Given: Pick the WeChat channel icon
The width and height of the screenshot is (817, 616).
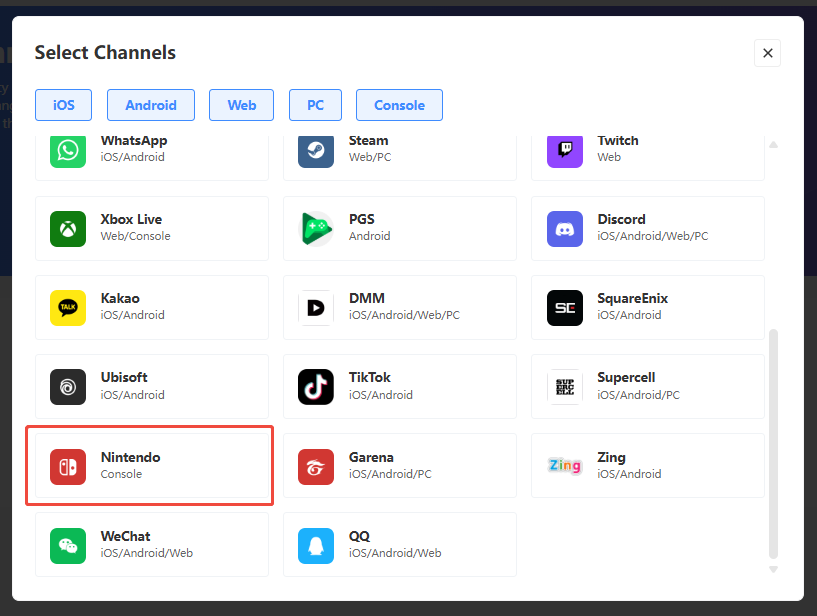Looking at the screenshot, I should coord(68,545).
